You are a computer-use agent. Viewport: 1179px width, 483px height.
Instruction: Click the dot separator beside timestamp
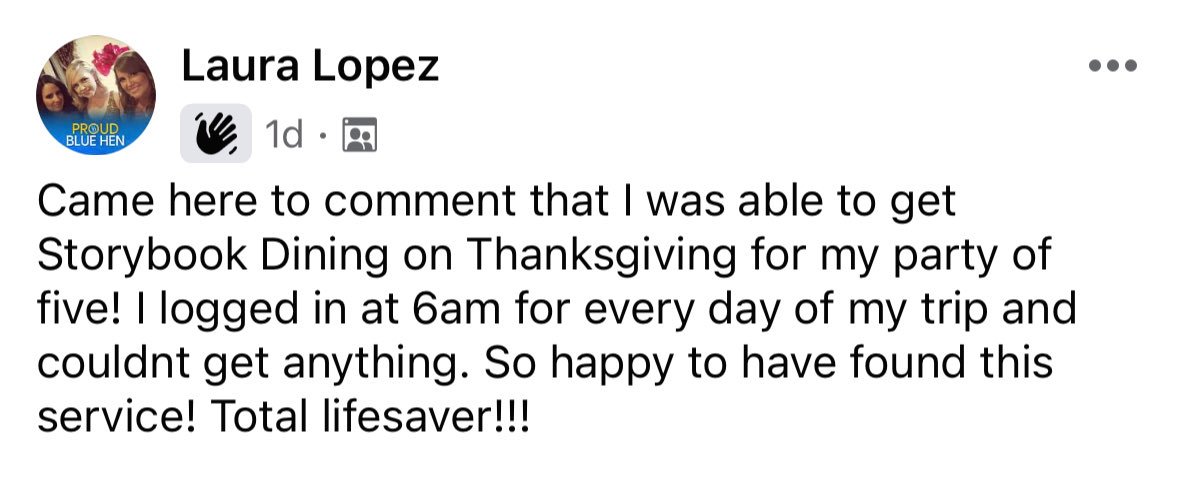[322, 136]
